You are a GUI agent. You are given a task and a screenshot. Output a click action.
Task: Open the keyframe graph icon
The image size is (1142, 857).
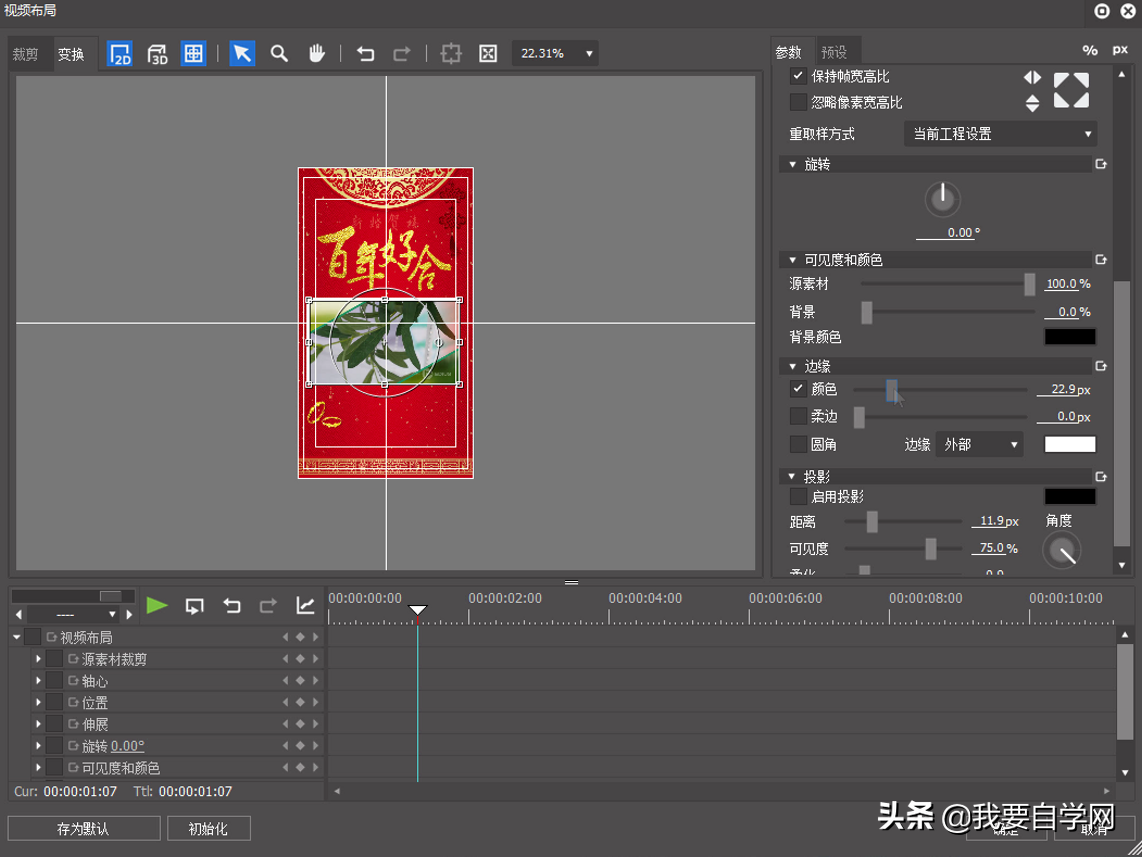[305, 605]
